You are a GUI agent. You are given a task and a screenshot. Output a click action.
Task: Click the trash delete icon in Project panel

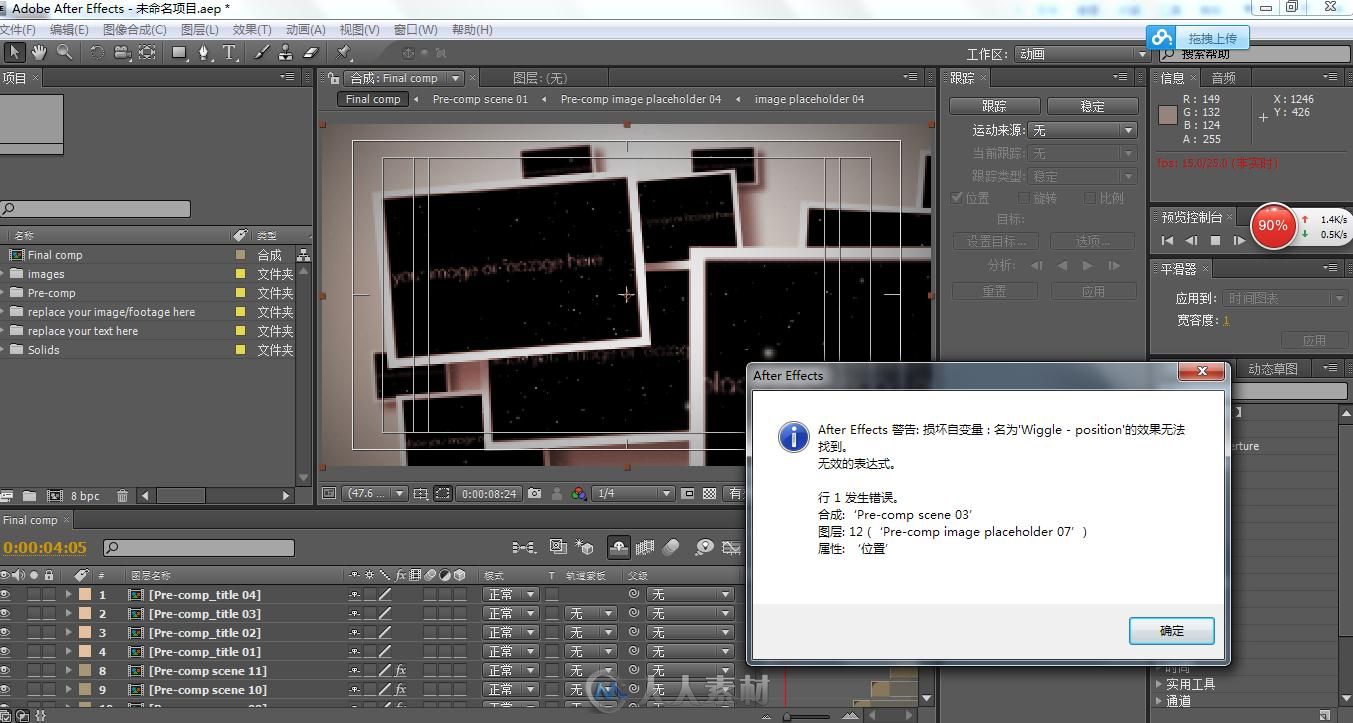(x=122, y=496)
